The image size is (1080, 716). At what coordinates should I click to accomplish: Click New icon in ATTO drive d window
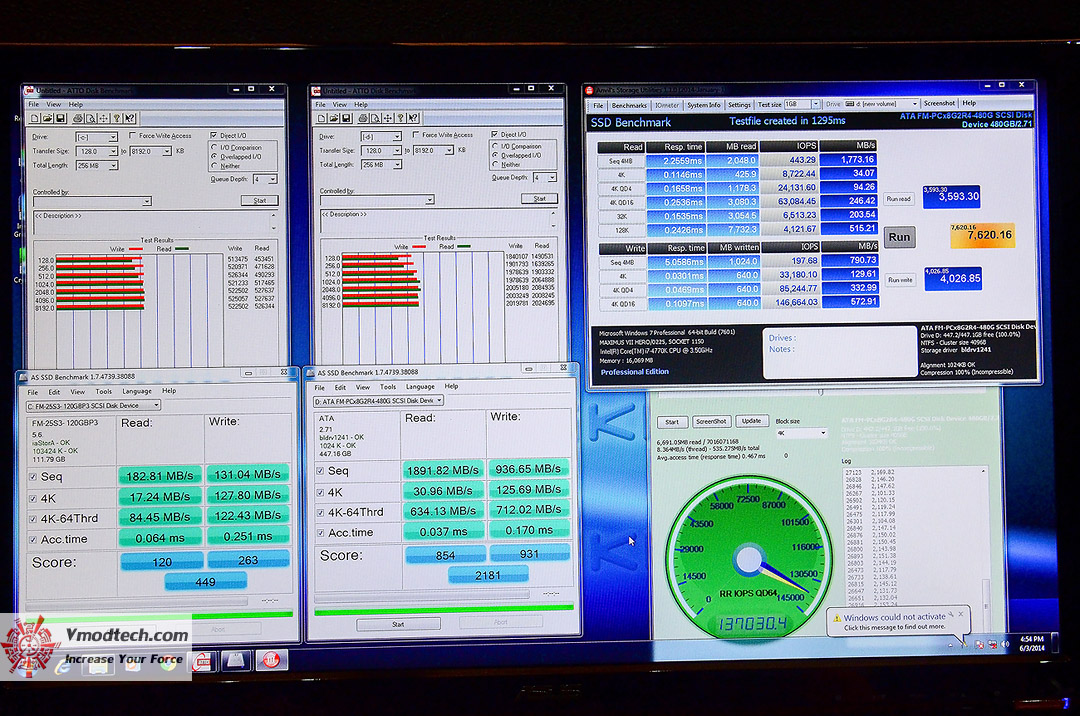(322, 118)
